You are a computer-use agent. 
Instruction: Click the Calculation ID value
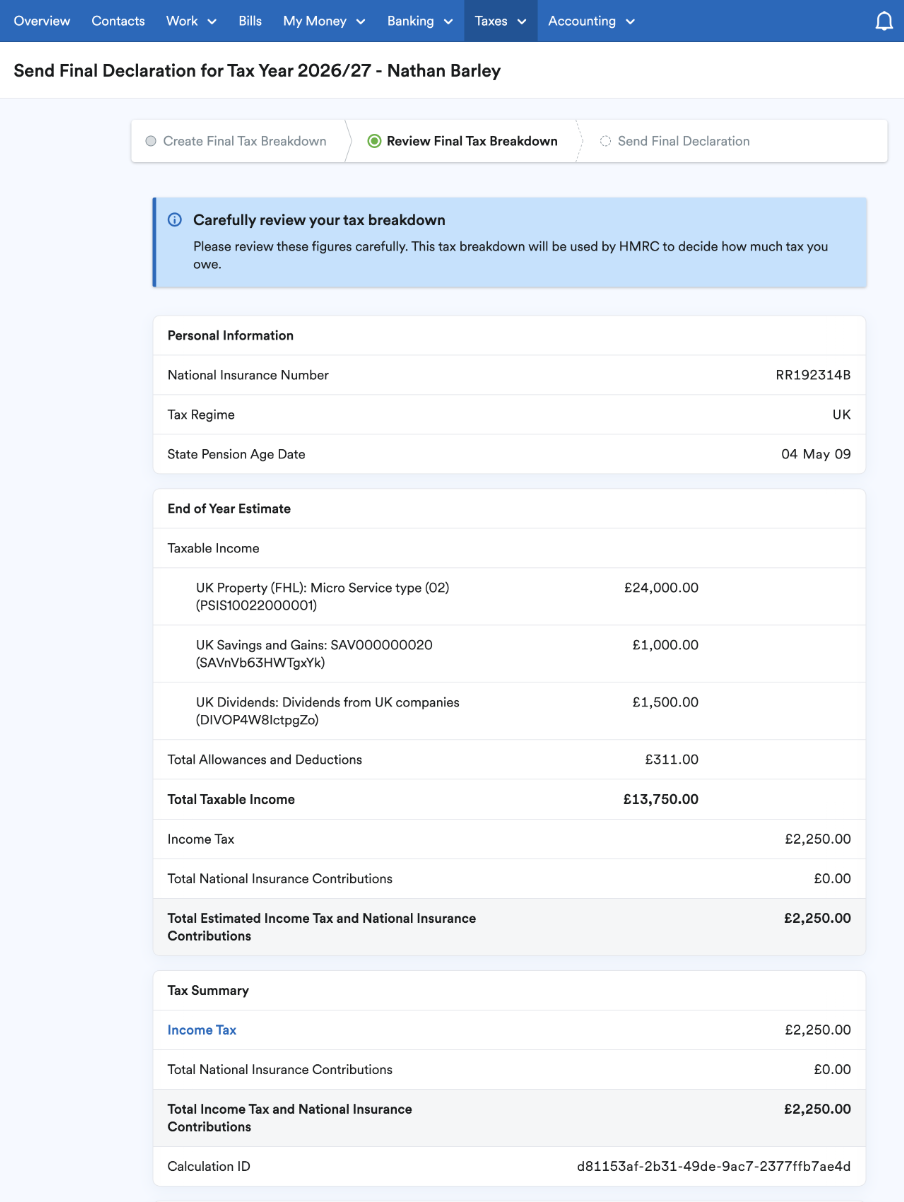coord(714,1166)
